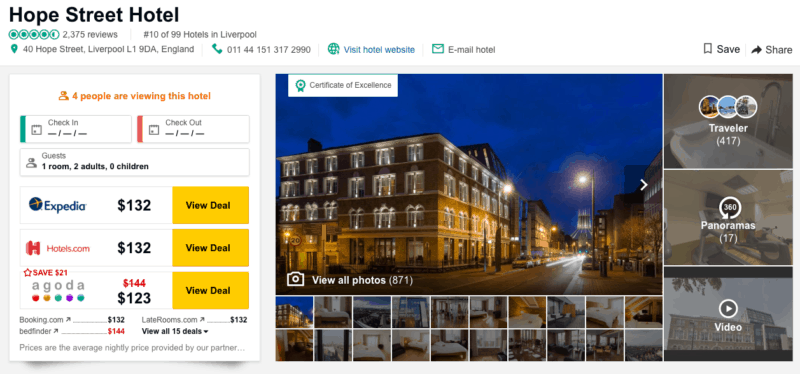Open Traveler photos (417) tile
This screenshot has height=374, width=800.
[728, 121]
